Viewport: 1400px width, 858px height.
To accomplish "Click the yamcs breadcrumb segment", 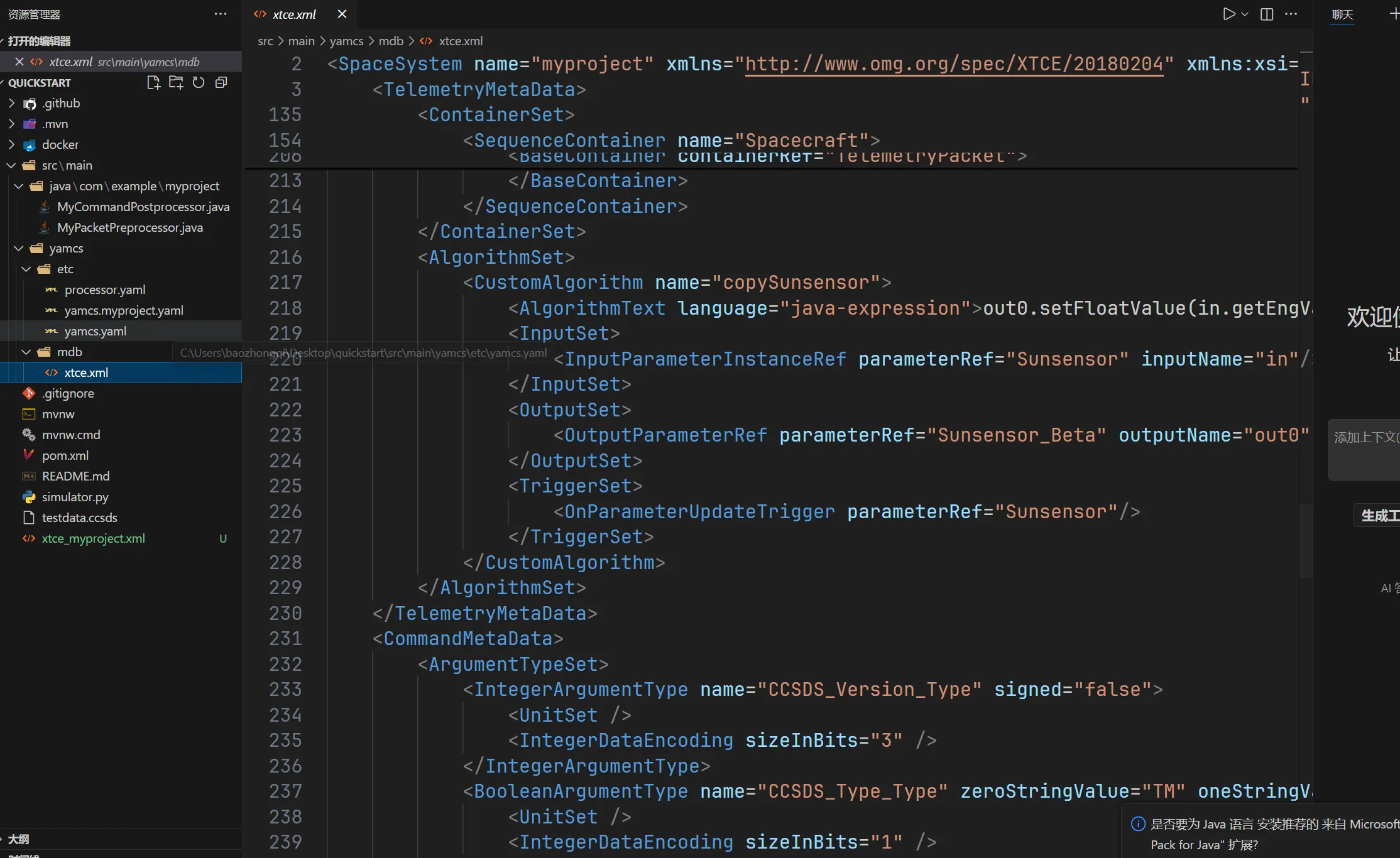I will [x=346, y=41].
